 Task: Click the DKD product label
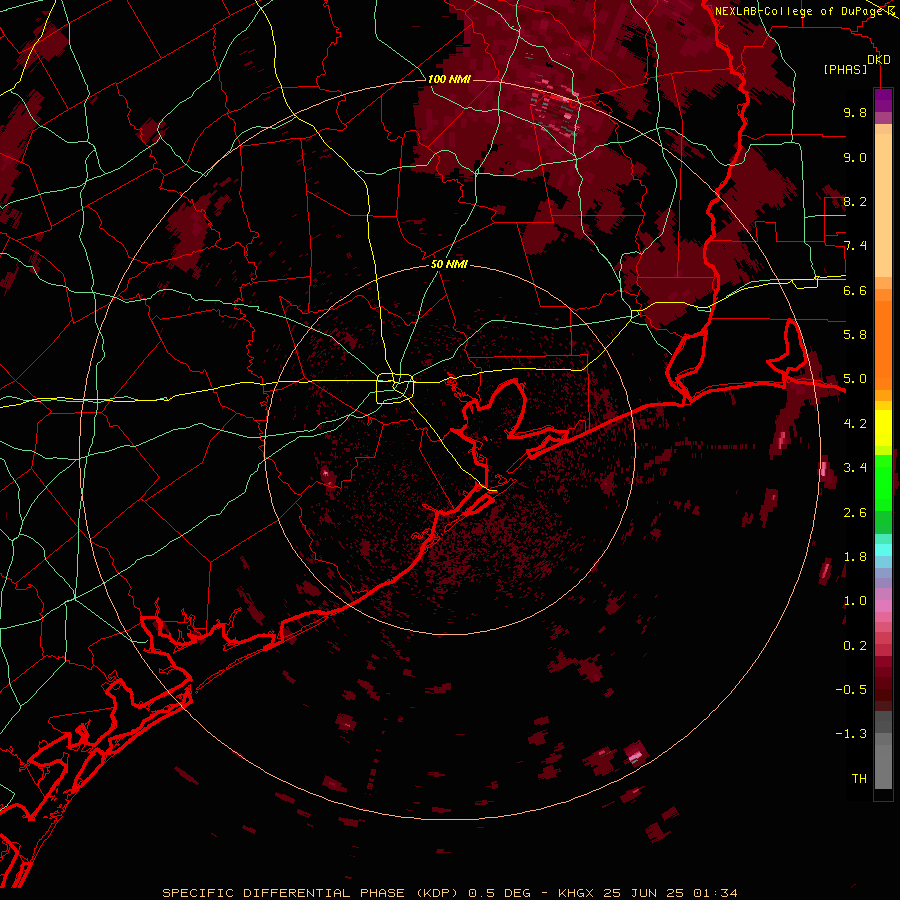point(879,60)
